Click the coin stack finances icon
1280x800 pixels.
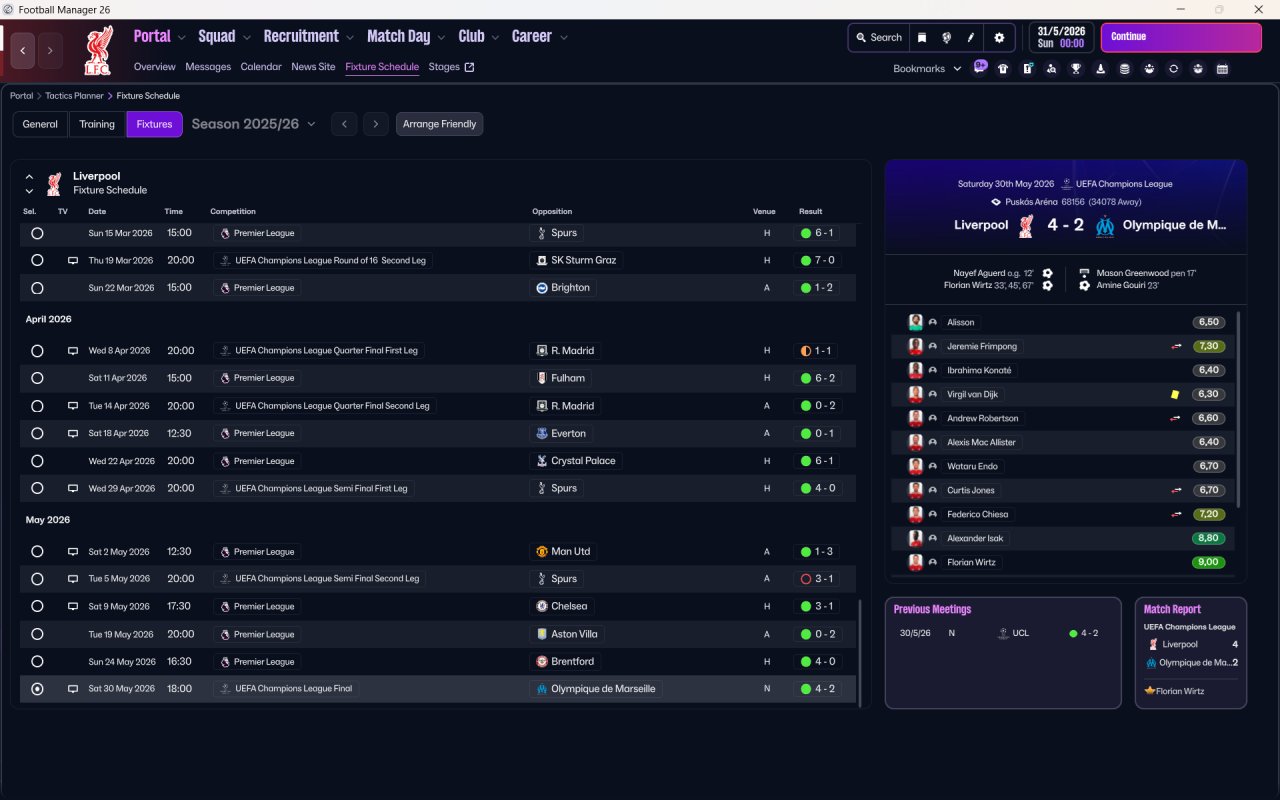1125,69
